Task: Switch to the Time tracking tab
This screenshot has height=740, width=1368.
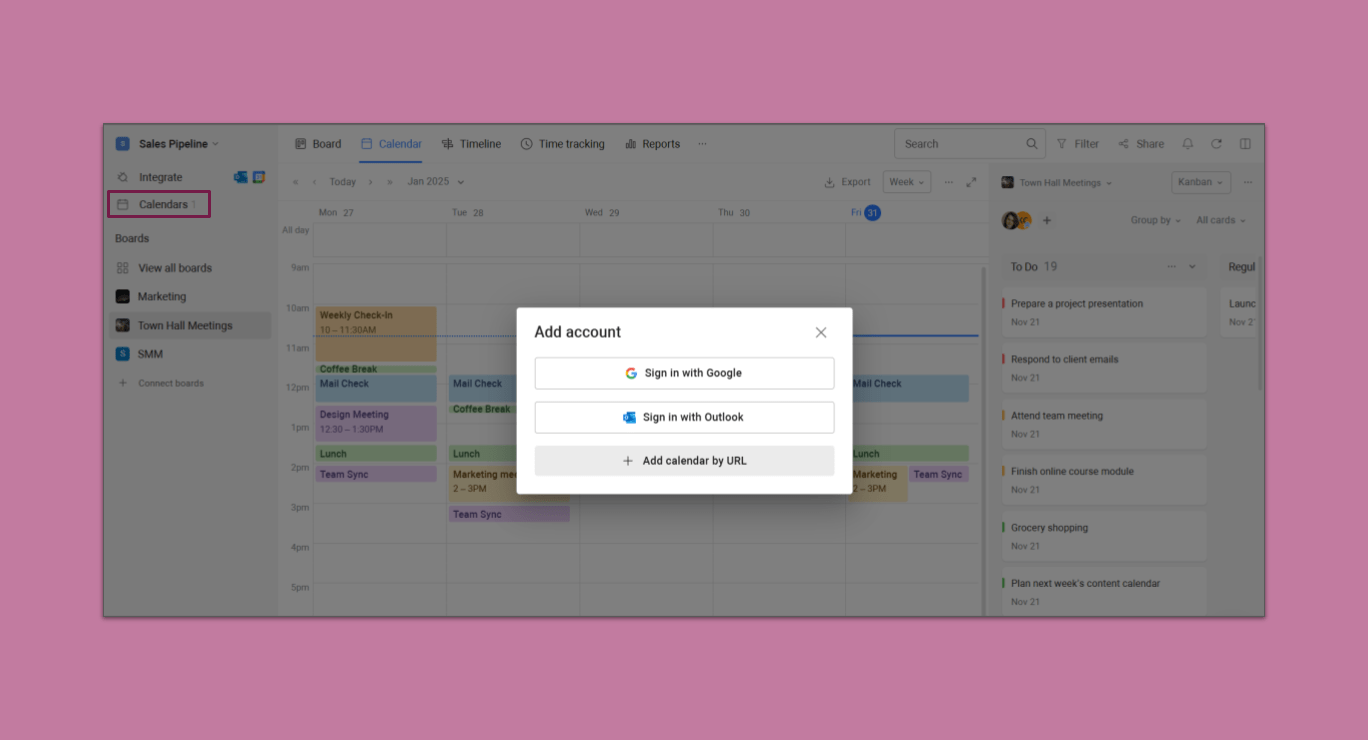Action: tap(562, 144)
